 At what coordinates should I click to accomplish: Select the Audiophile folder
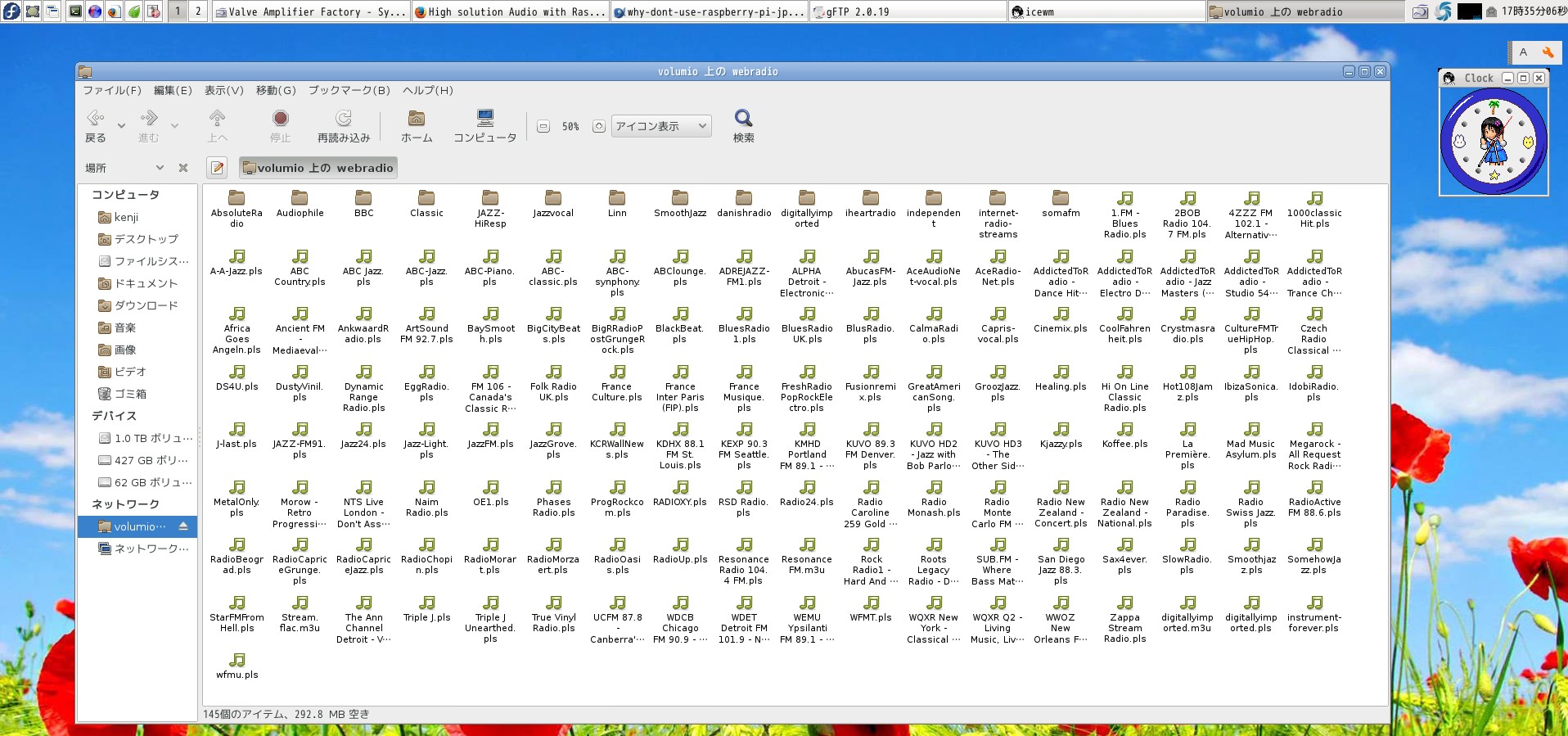coord(300,204)
